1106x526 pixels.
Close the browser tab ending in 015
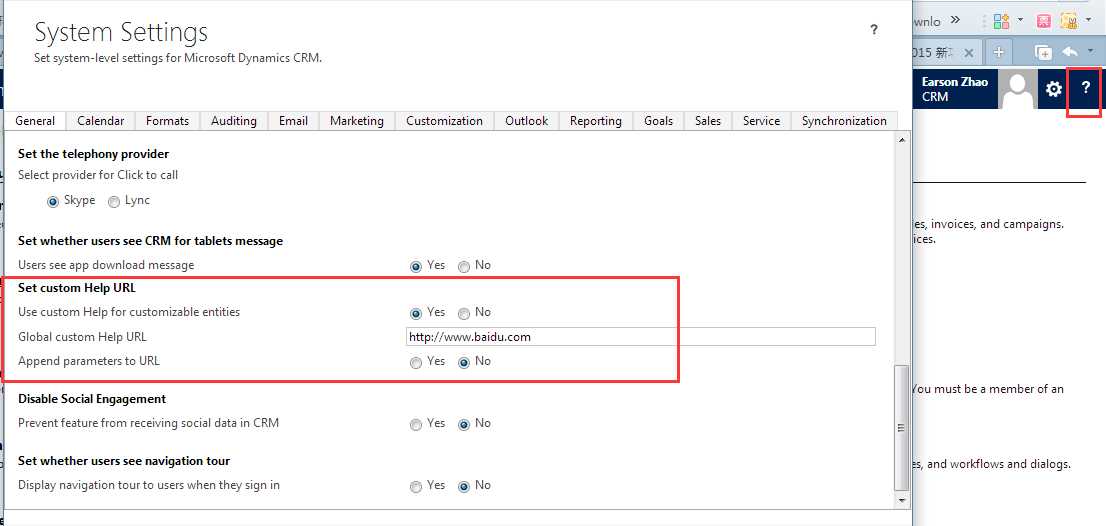[968, 53]
